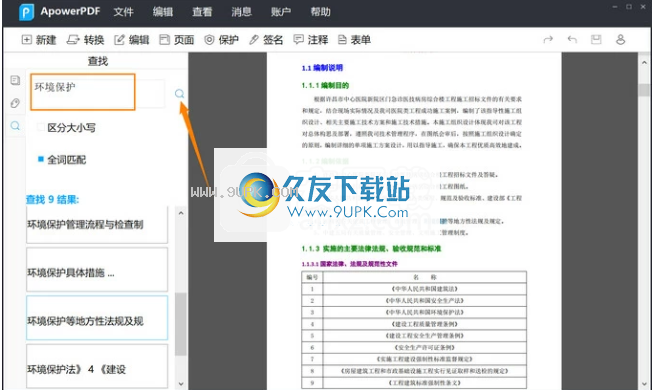Click document scrollbar up arrow

pyautogui.click(x=644, y=63)
